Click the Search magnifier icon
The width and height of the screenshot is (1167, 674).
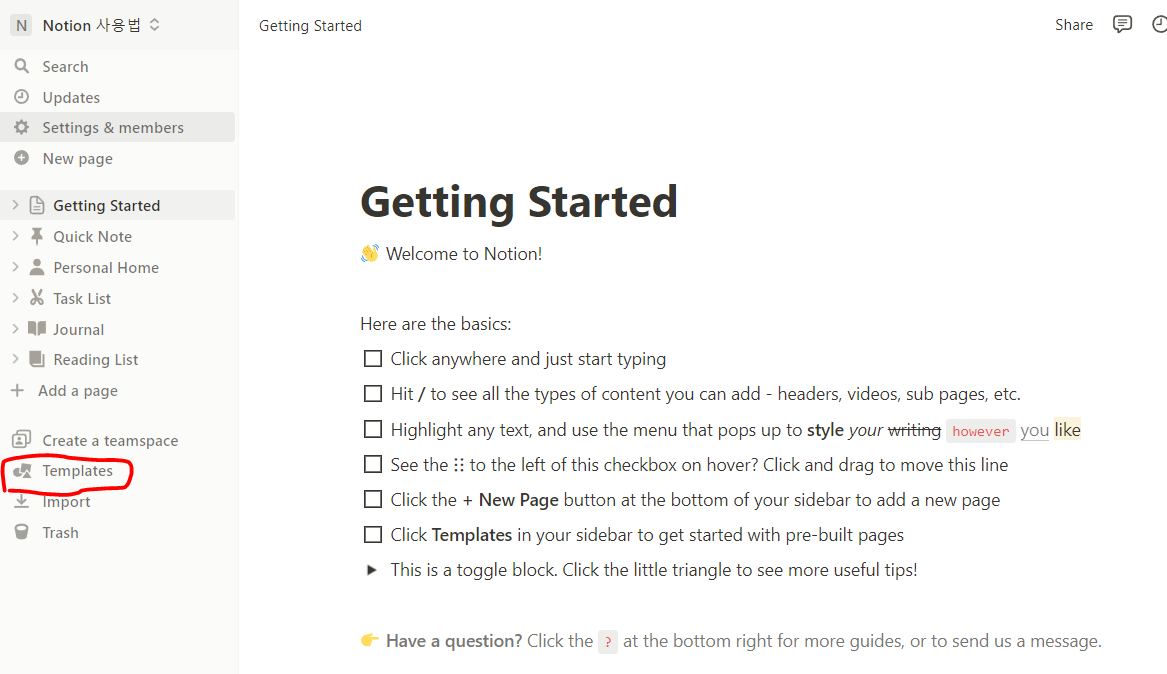click(x=22, y=66)
